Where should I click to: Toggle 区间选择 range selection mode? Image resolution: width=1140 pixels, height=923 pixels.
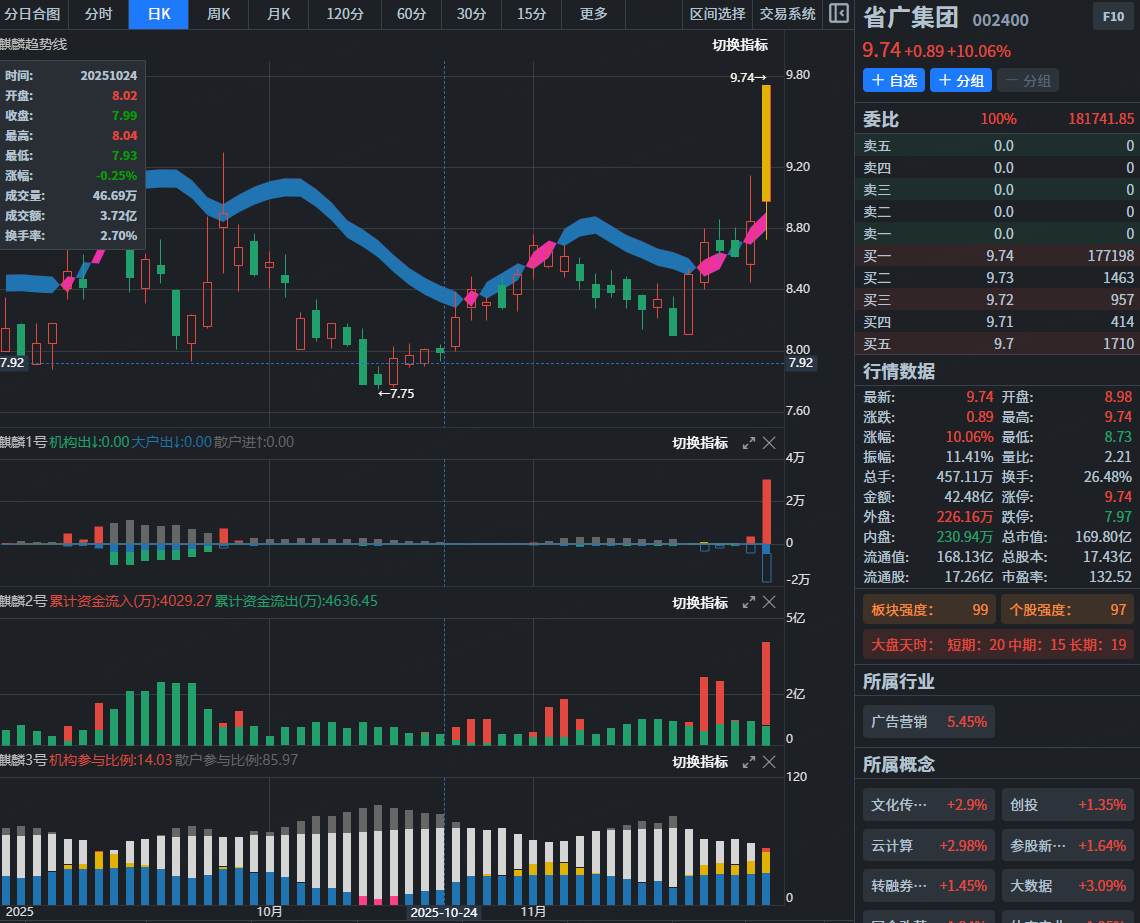click(x=717, y=14)
